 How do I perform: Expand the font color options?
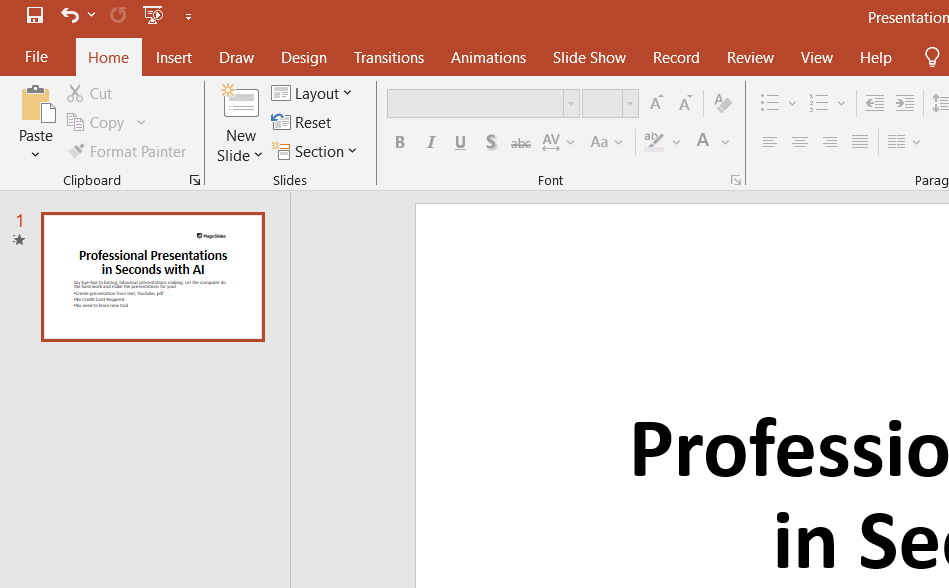pyautogui.click(x=725, y=142)
